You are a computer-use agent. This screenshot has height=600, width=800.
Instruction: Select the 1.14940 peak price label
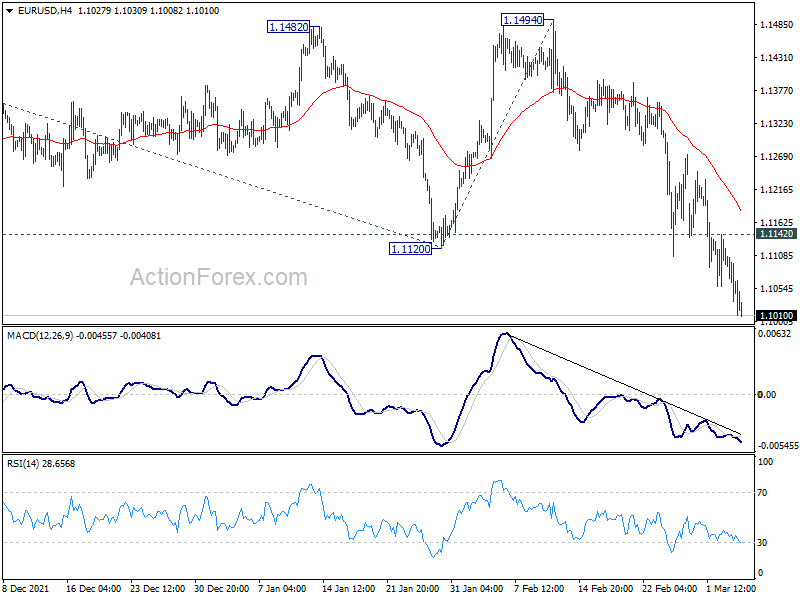coord(522,20)
